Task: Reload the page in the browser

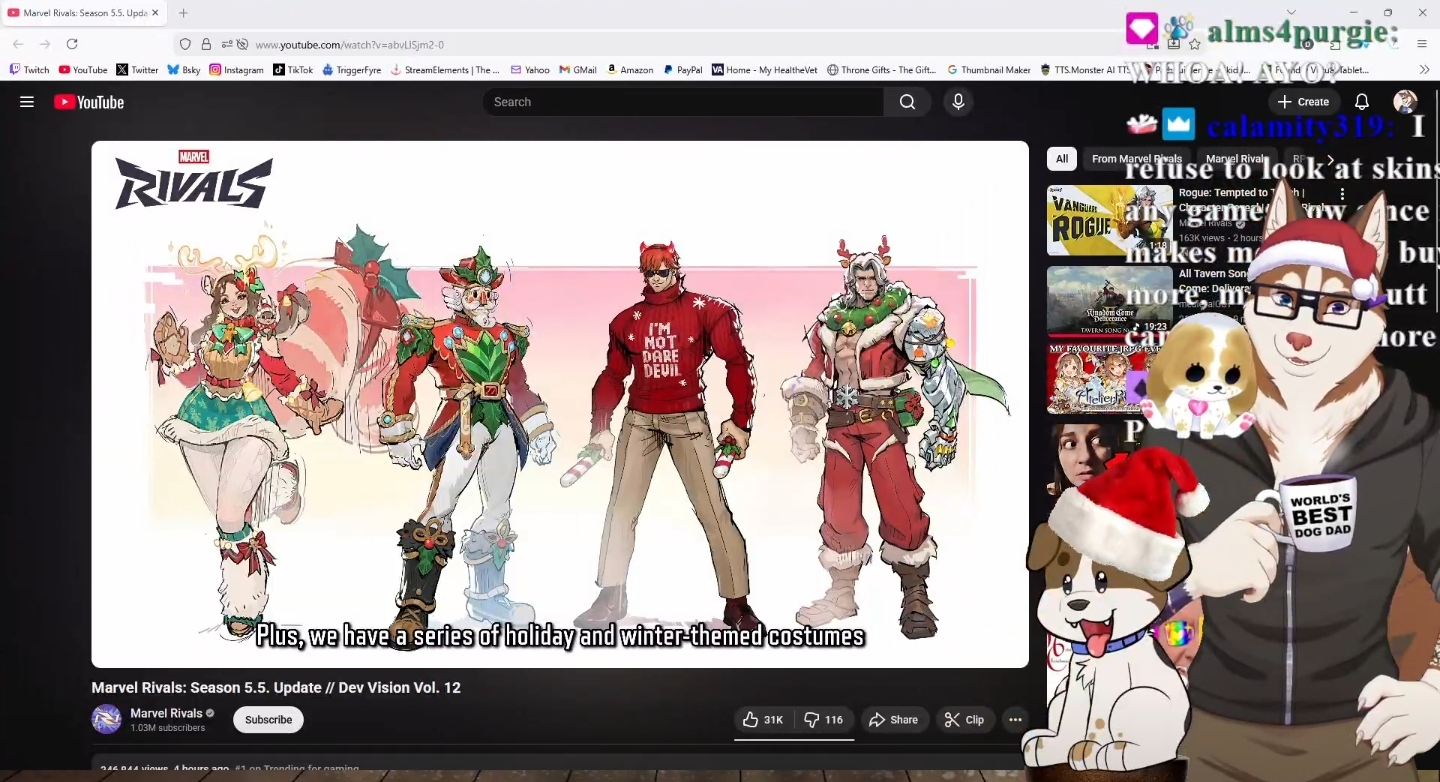Action: pyautogui.click(x=72, y=44)
